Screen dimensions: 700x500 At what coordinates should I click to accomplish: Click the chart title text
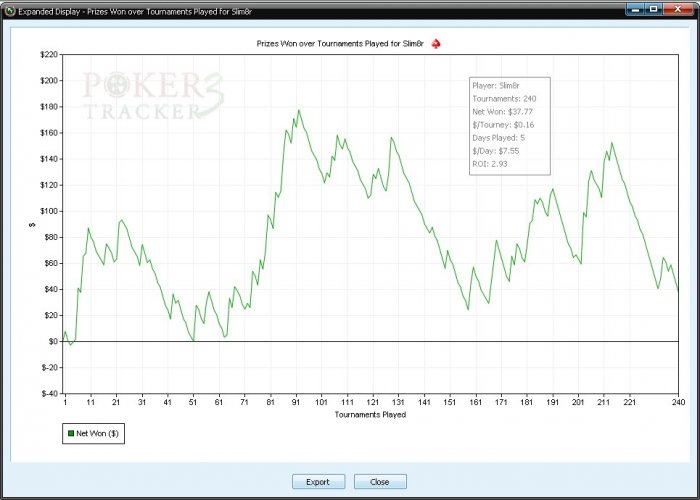[340, 44]
